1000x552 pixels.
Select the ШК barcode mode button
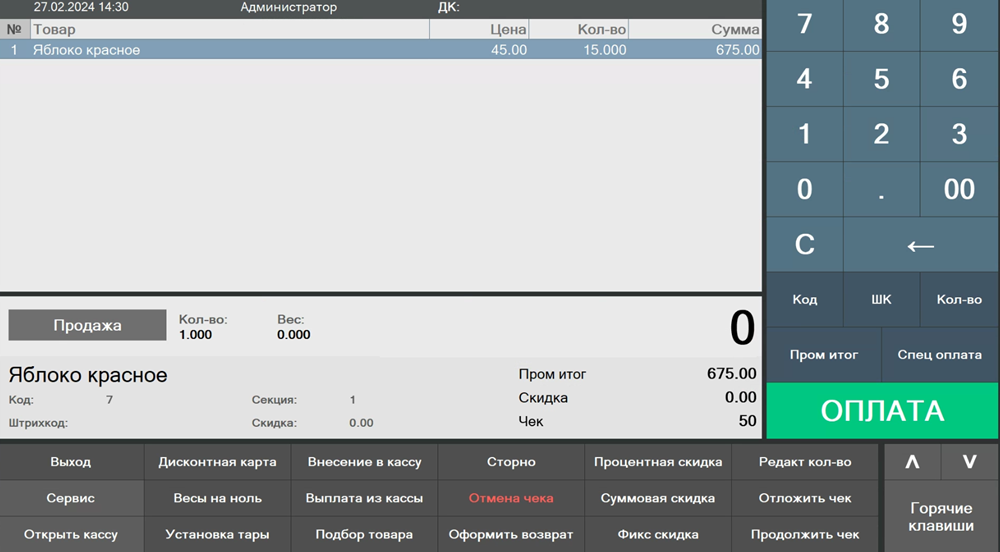[x=881, y=300]
